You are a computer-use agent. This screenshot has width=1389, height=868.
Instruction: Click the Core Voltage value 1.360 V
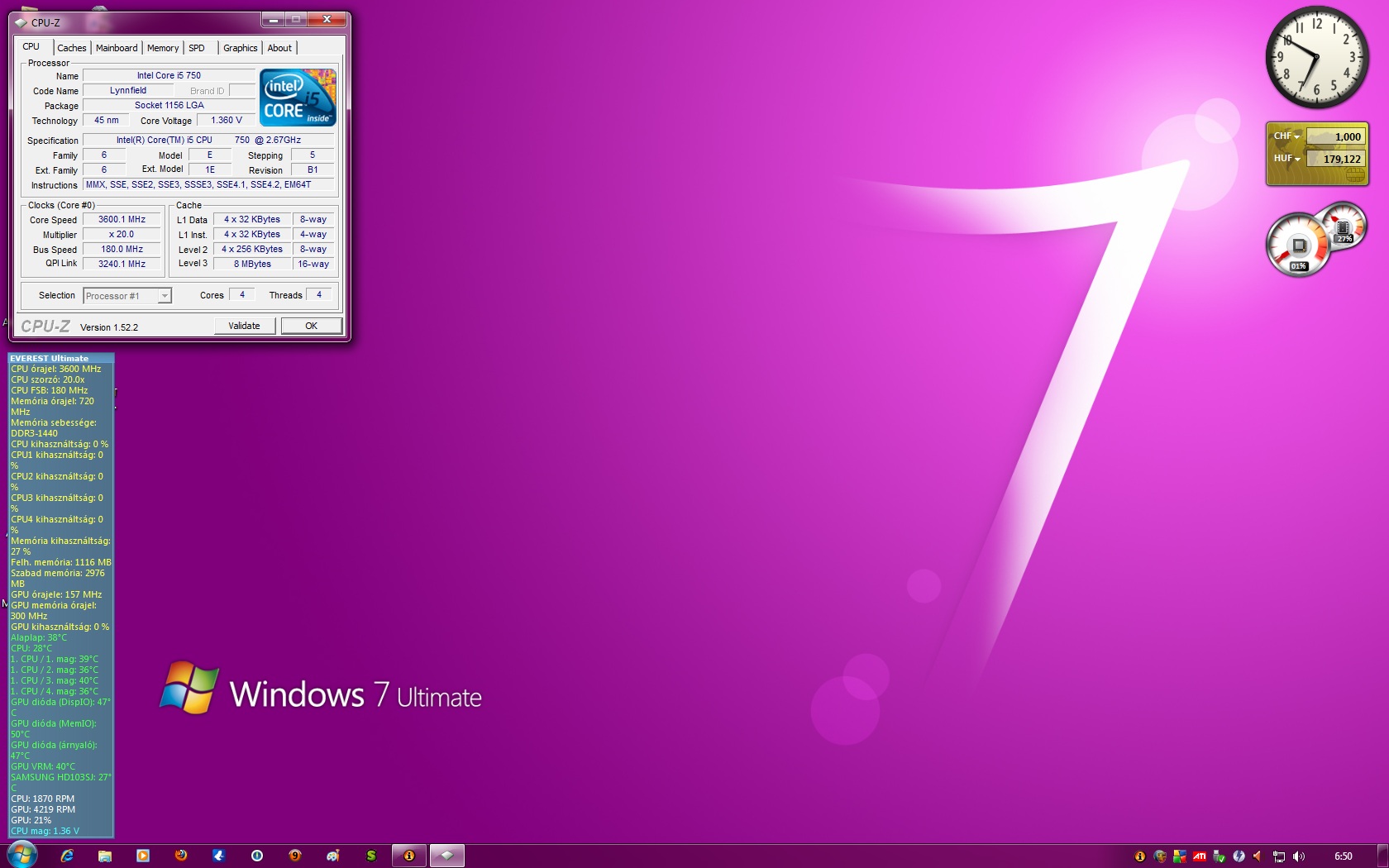point(227,121)
